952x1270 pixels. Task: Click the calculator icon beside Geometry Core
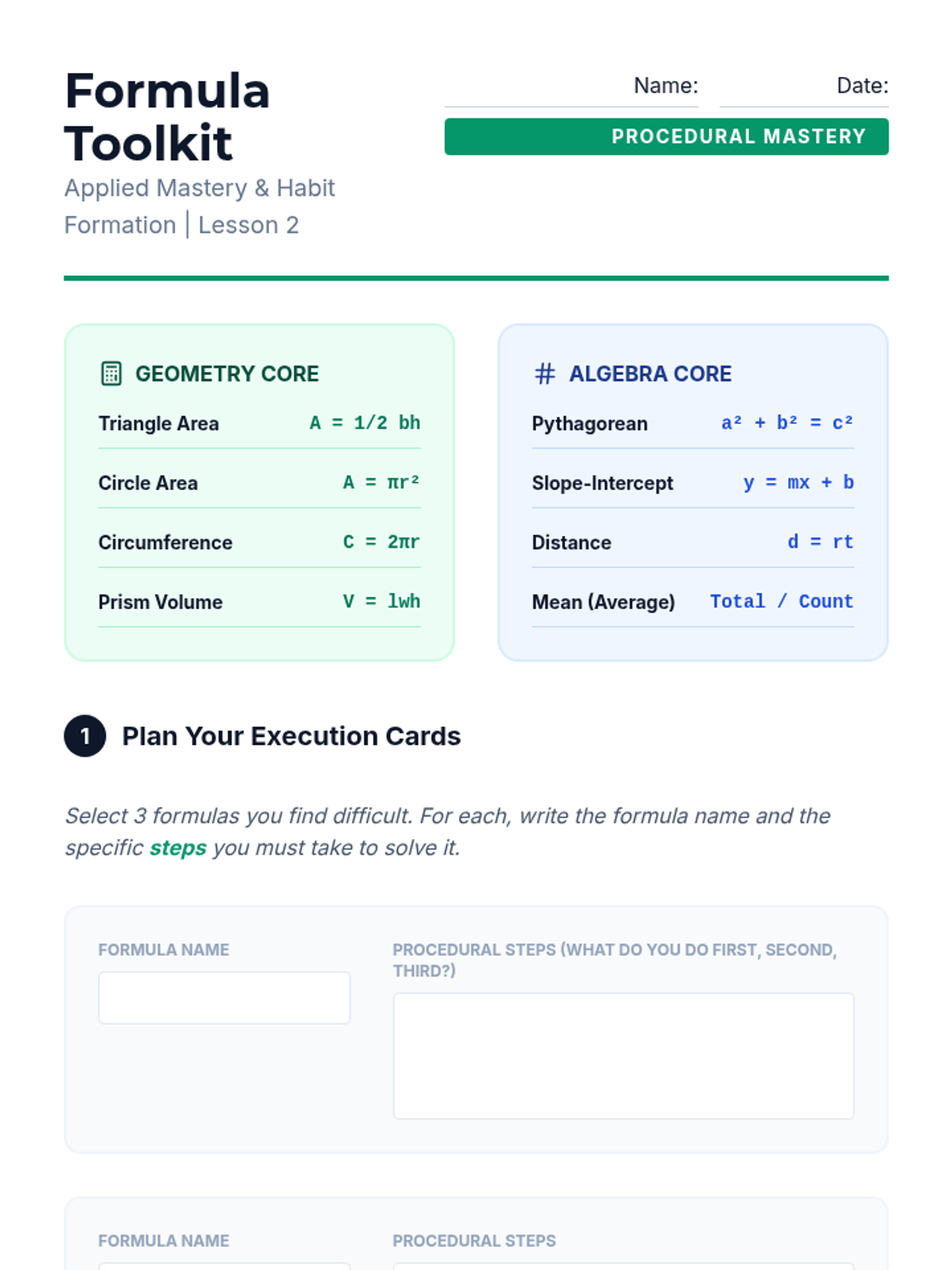(x=111, y=374)
